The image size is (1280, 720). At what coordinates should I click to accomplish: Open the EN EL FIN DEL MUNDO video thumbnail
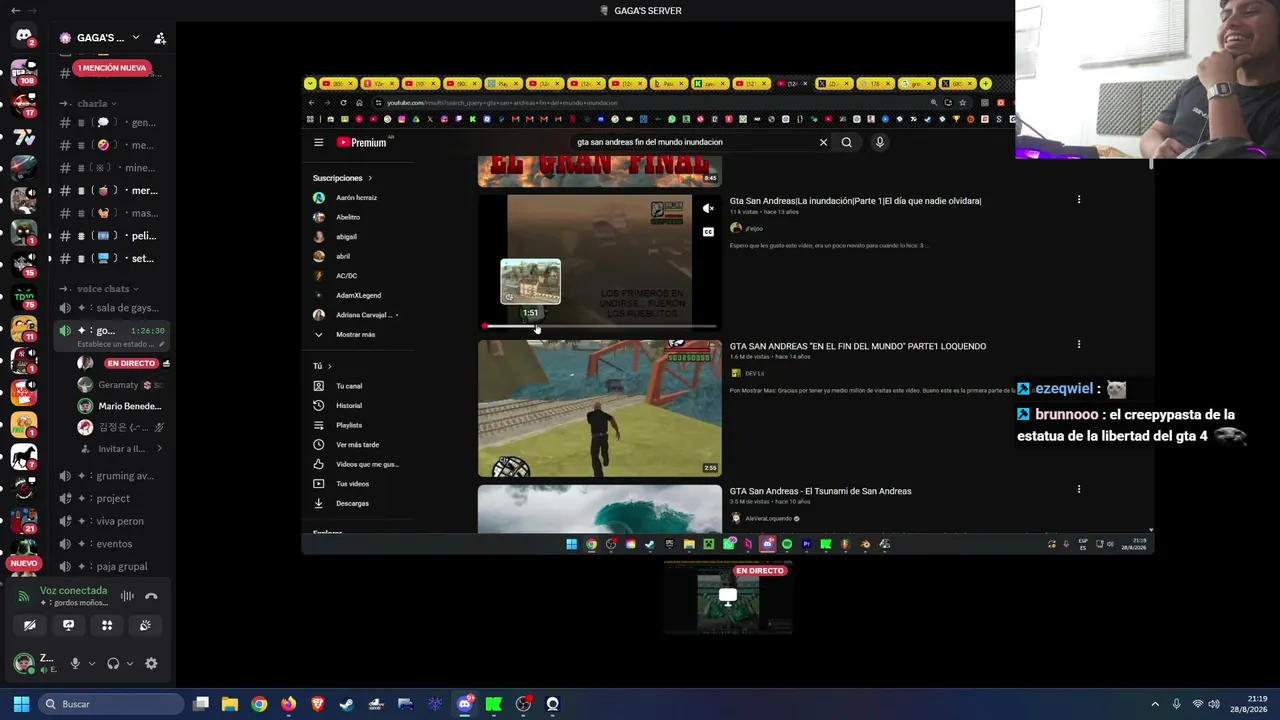point(599,408)
